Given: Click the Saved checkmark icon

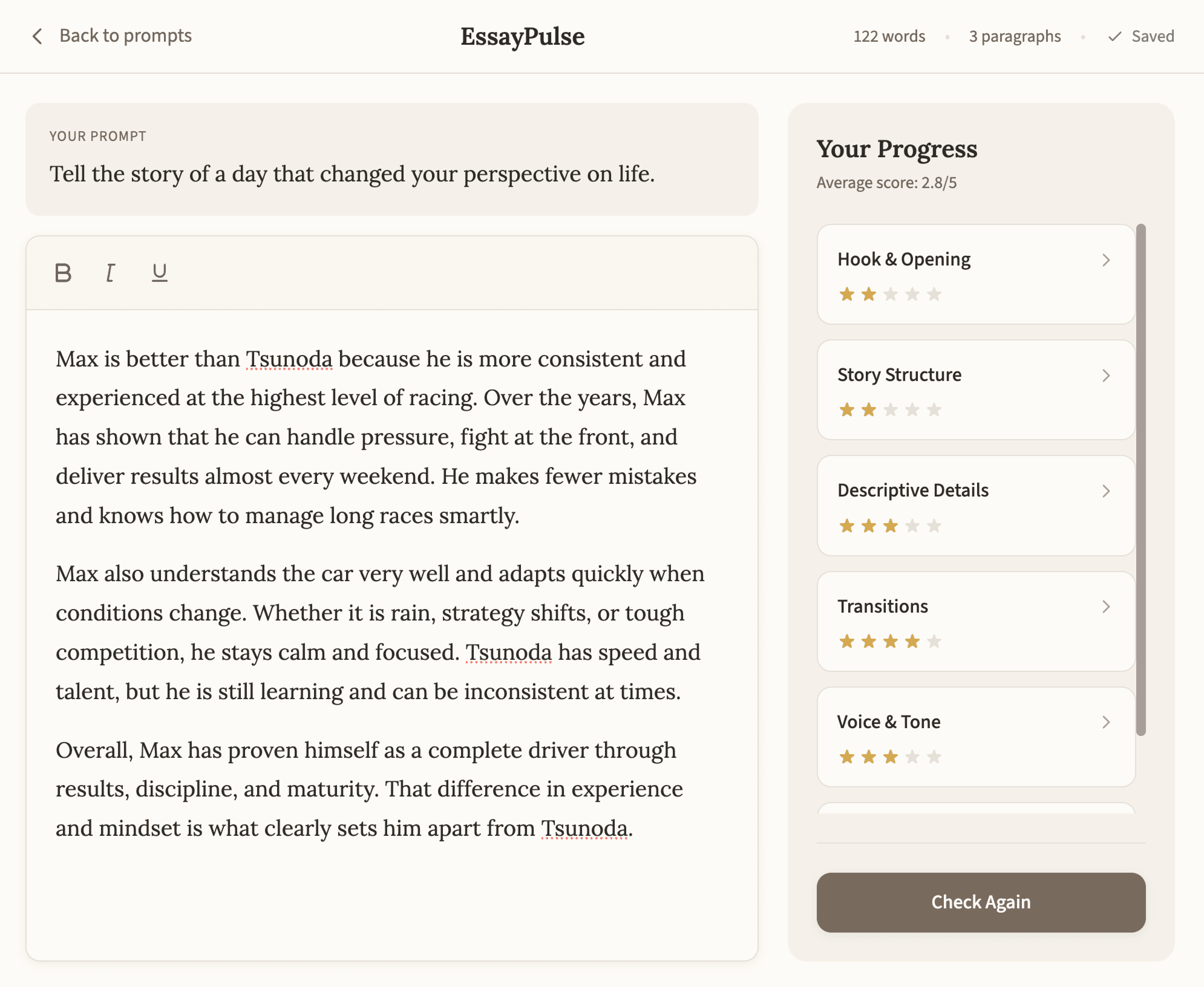Looking at the screenshot, I should click(x=1115, y=36).
